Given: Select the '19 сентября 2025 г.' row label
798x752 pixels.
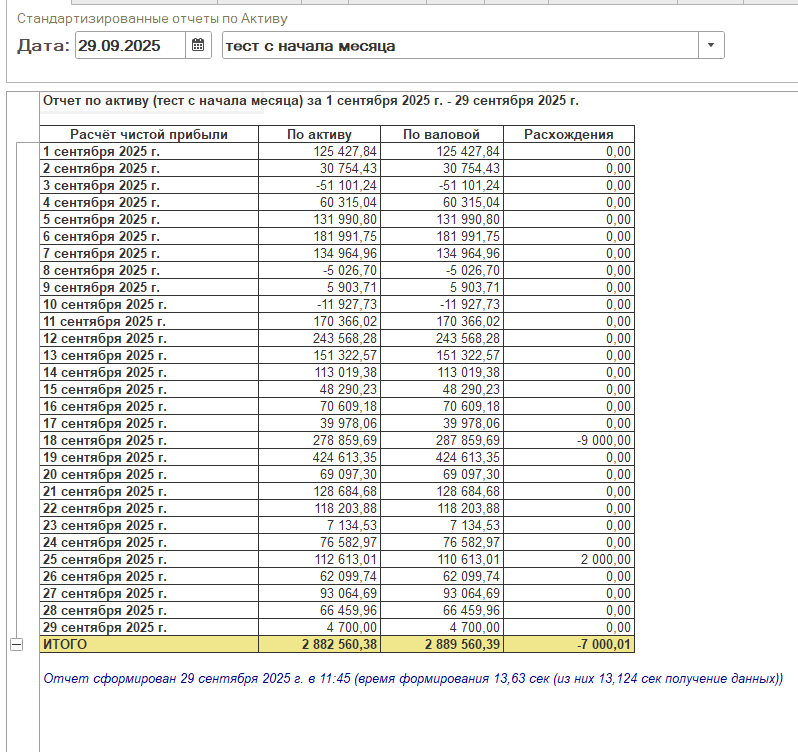Looking at the screenshot, I should tap(149, 457).
